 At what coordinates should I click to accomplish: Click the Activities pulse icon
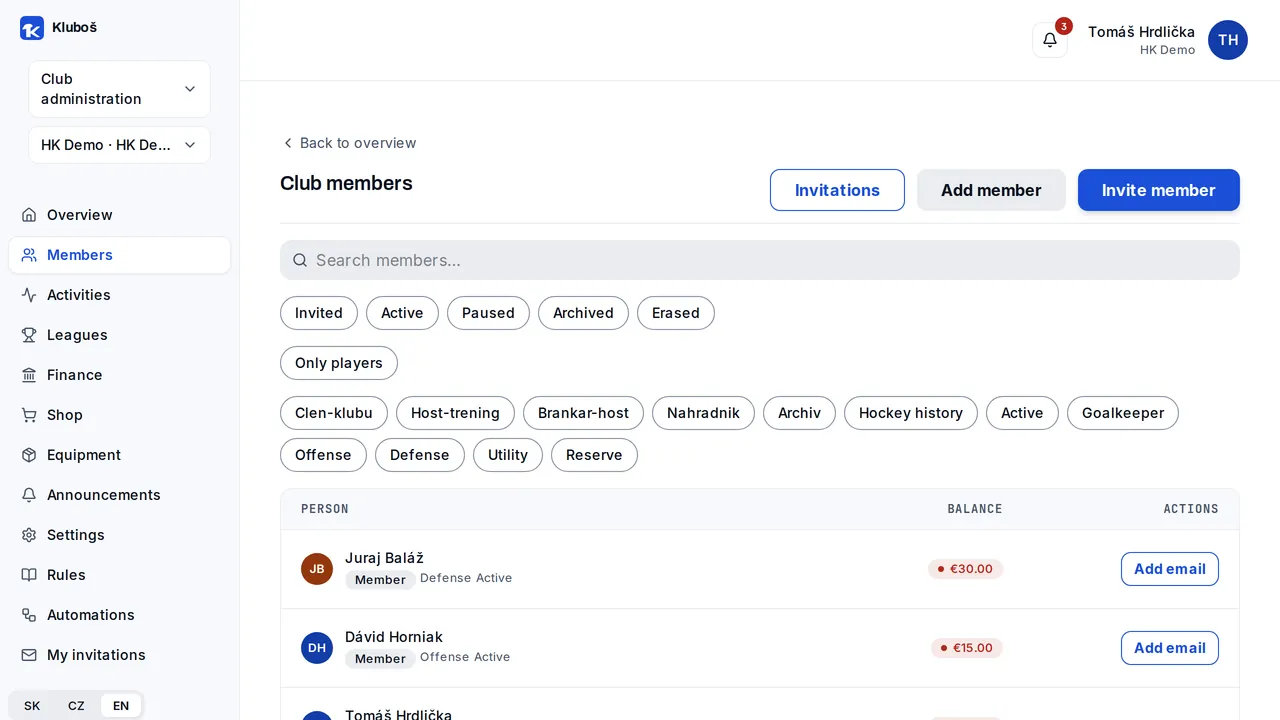29,295
